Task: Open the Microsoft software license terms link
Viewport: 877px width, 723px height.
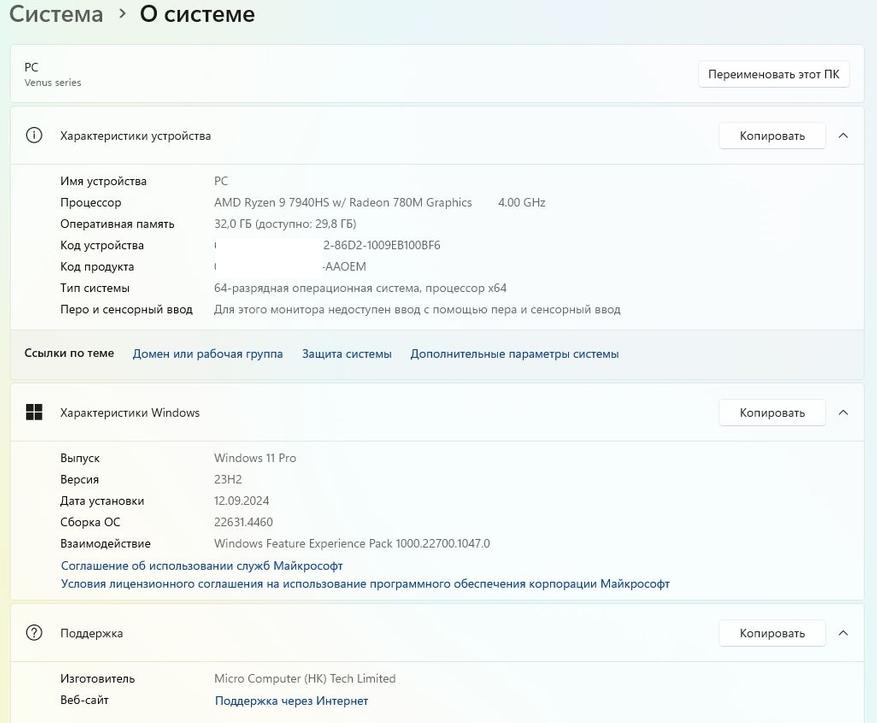Action: point(365,583)
